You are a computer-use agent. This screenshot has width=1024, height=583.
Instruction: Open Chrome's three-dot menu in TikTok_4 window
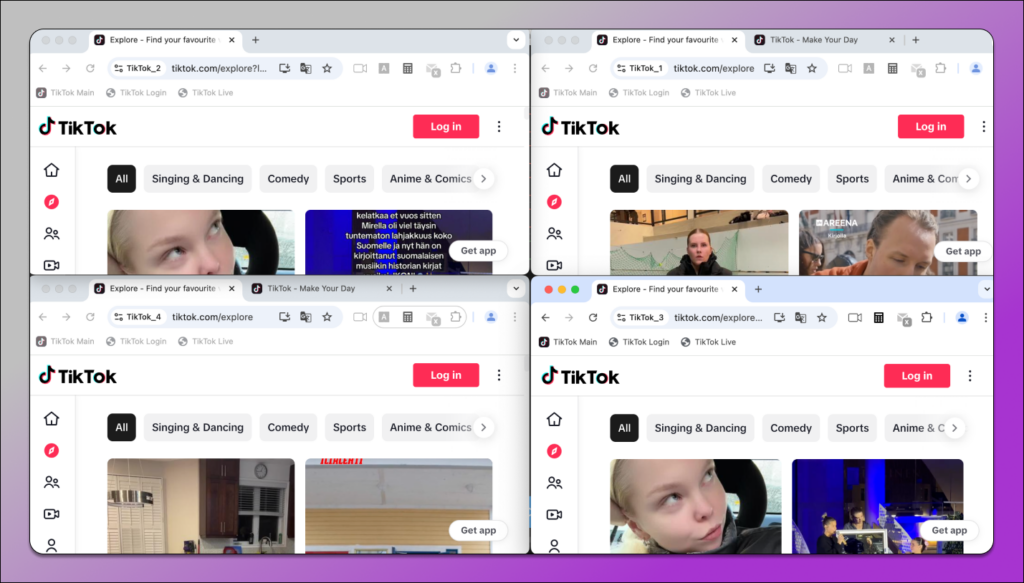[515, 317]
